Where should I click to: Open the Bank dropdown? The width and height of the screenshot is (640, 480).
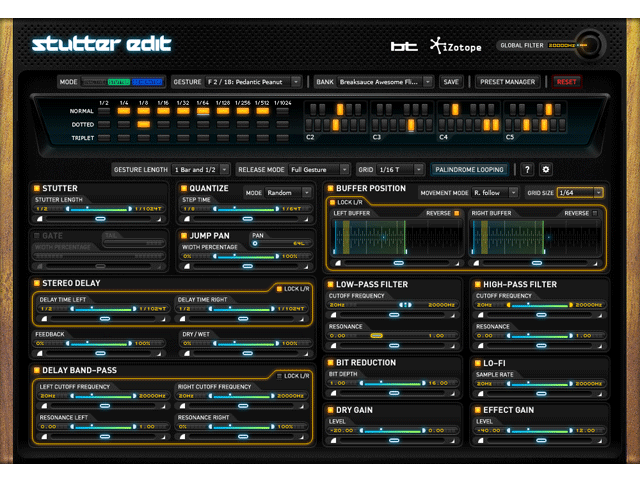385,82
